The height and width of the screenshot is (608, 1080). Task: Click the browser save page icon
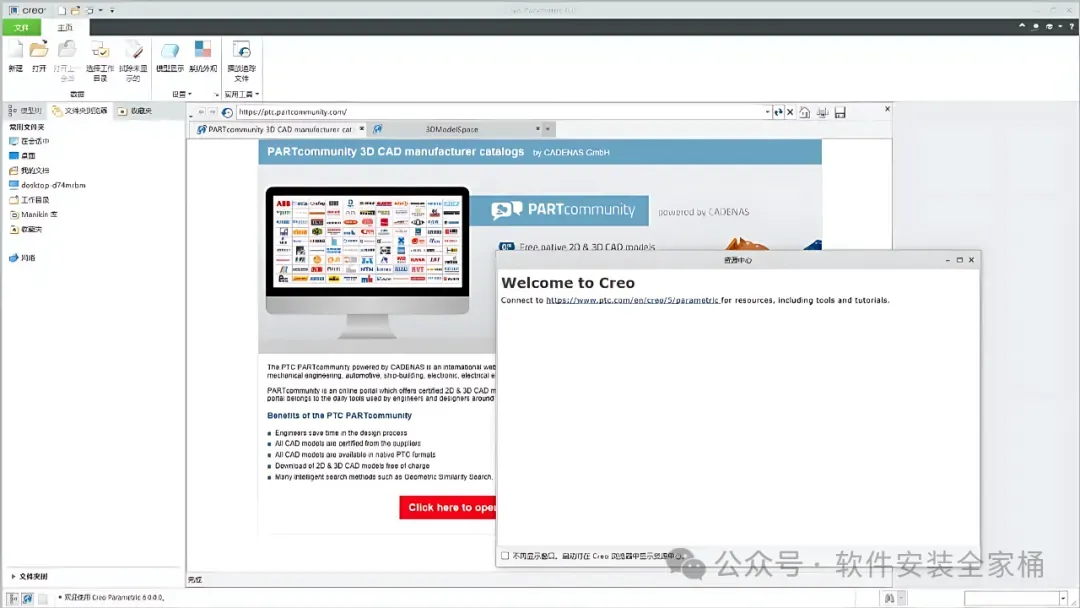click(840, 112)
